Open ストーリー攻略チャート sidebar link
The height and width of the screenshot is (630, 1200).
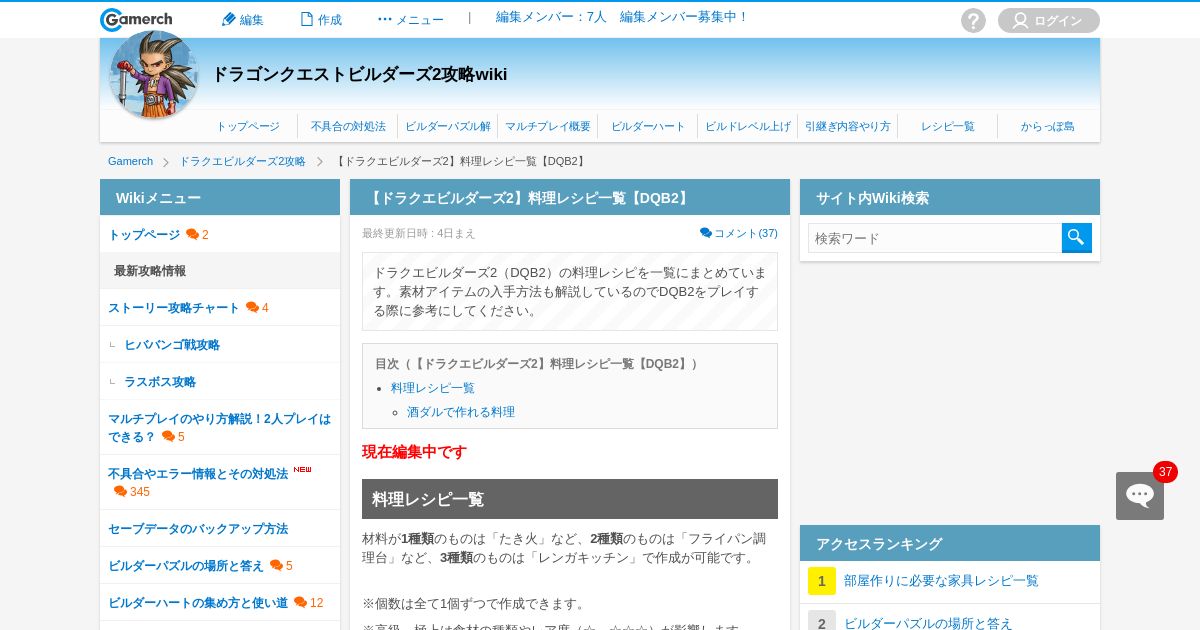pyautogui.click(x=174, y=308)
